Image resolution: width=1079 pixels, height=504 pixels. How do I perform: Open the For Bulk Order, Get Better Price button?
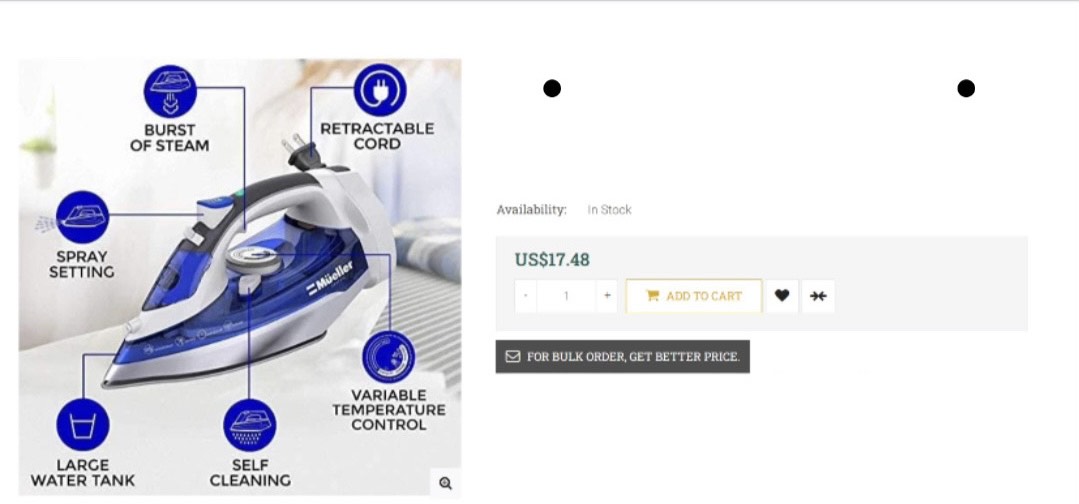pyautogui.click(x=623, y=357)
